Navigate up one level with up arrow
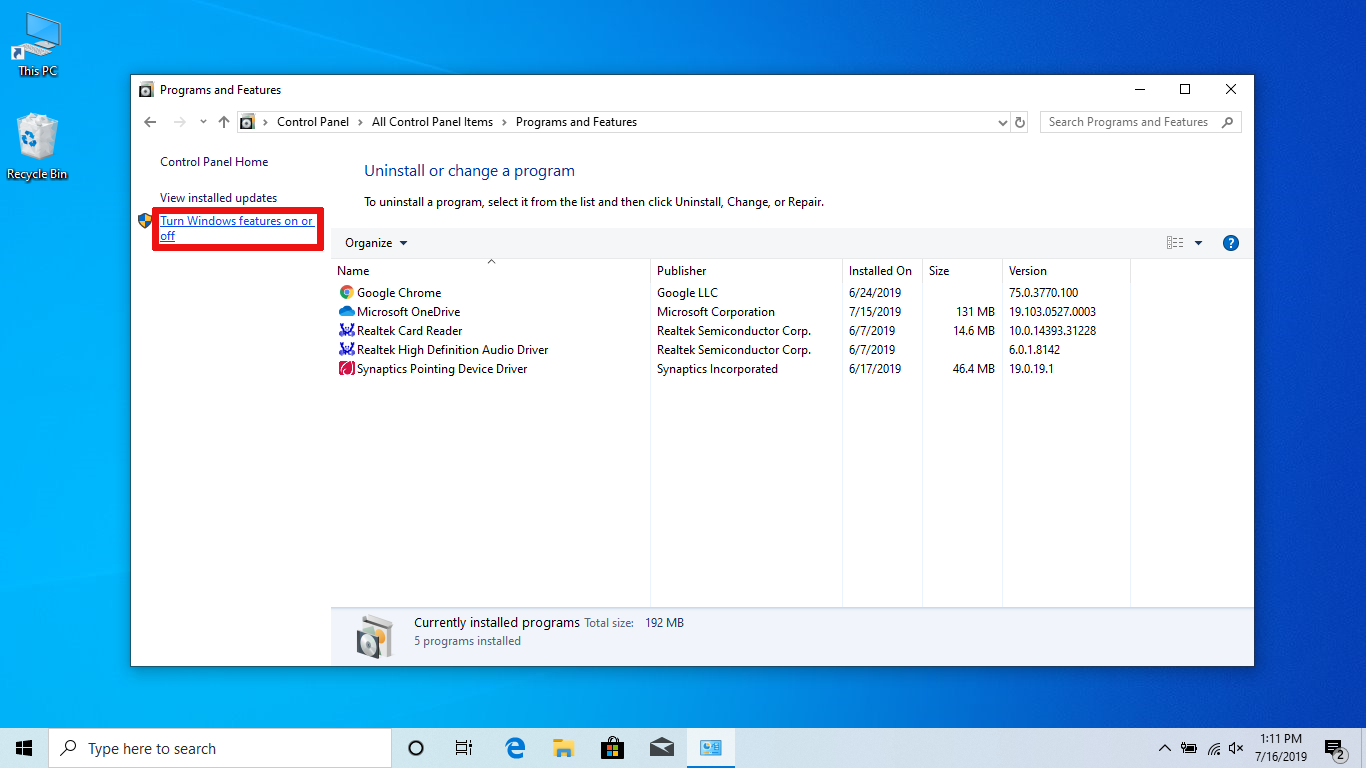This screenshot has height=768, width=1366. 224,122
